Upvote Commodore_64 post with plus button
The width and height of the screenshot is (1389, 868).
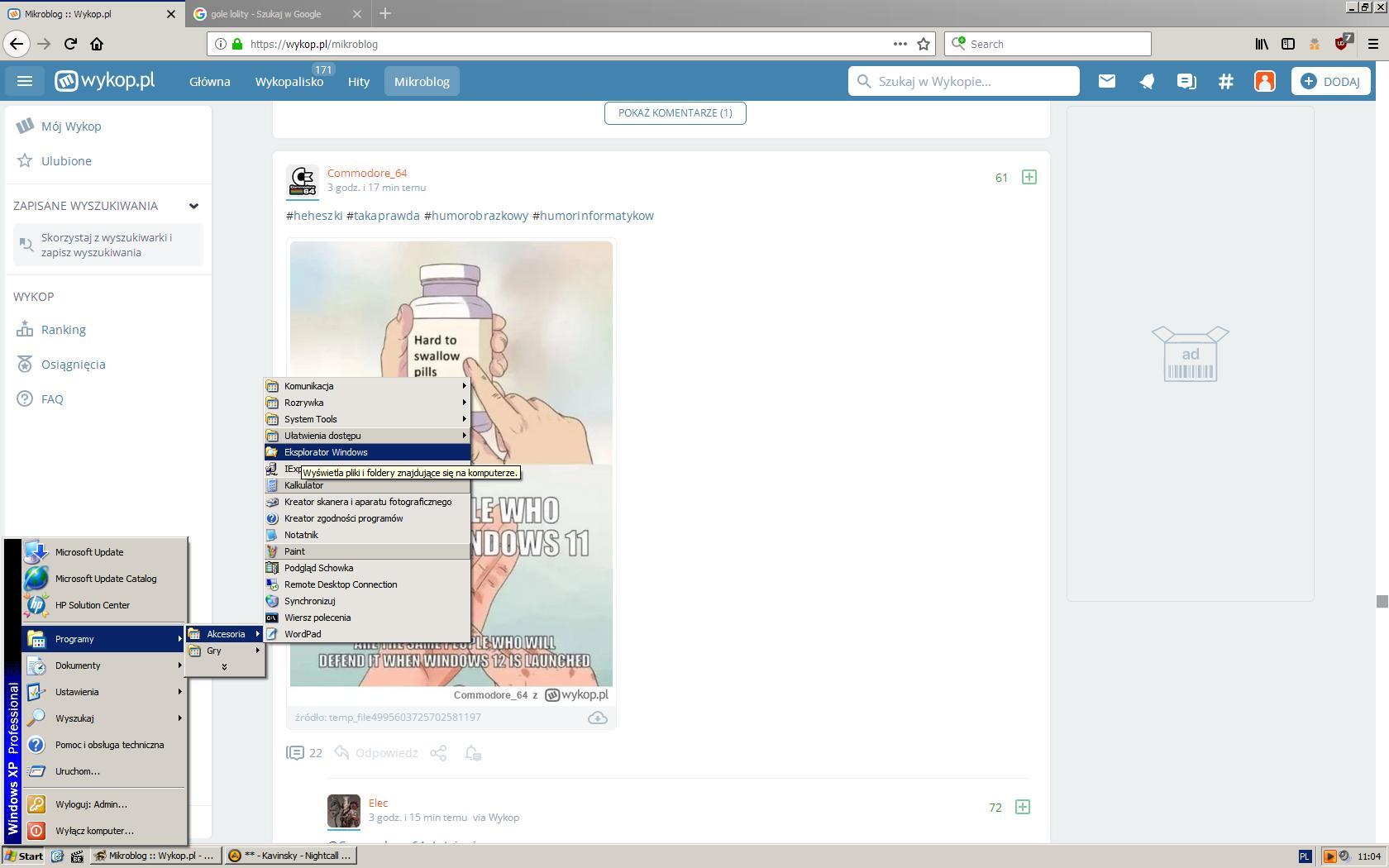(x=1029, y=177)
